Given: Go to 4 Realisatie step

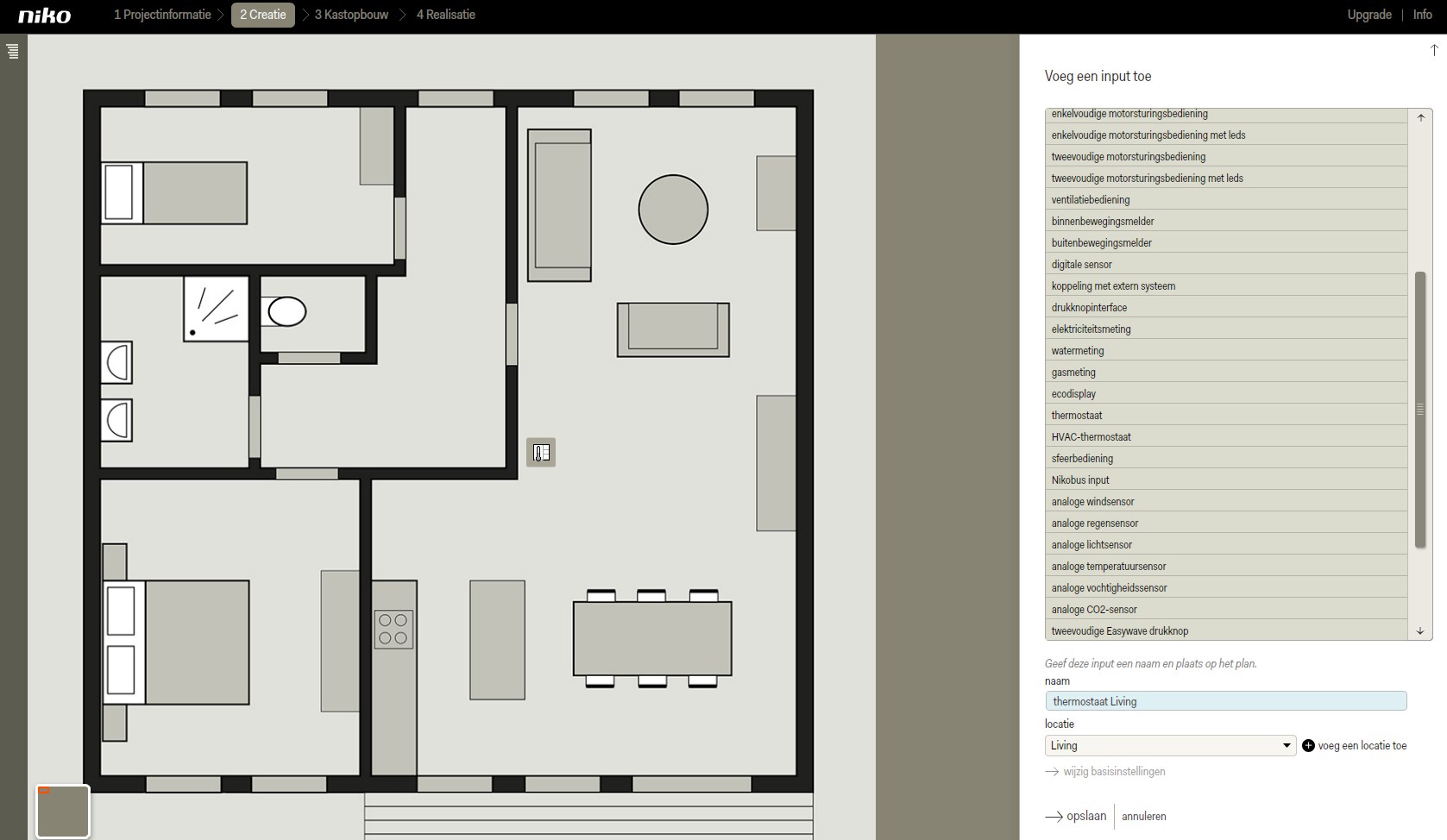Looking at the screenshot, I should point(446,15).
